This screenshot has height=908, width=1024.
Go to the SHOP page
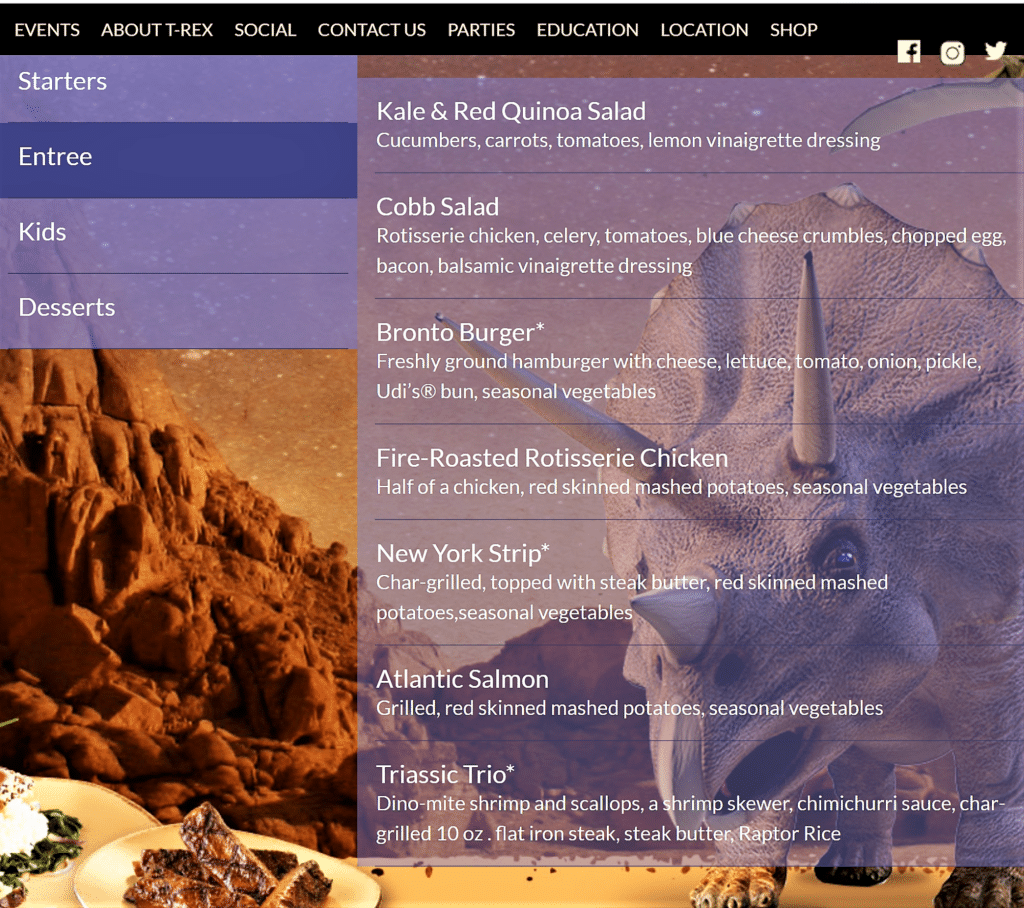coord(793,30)
